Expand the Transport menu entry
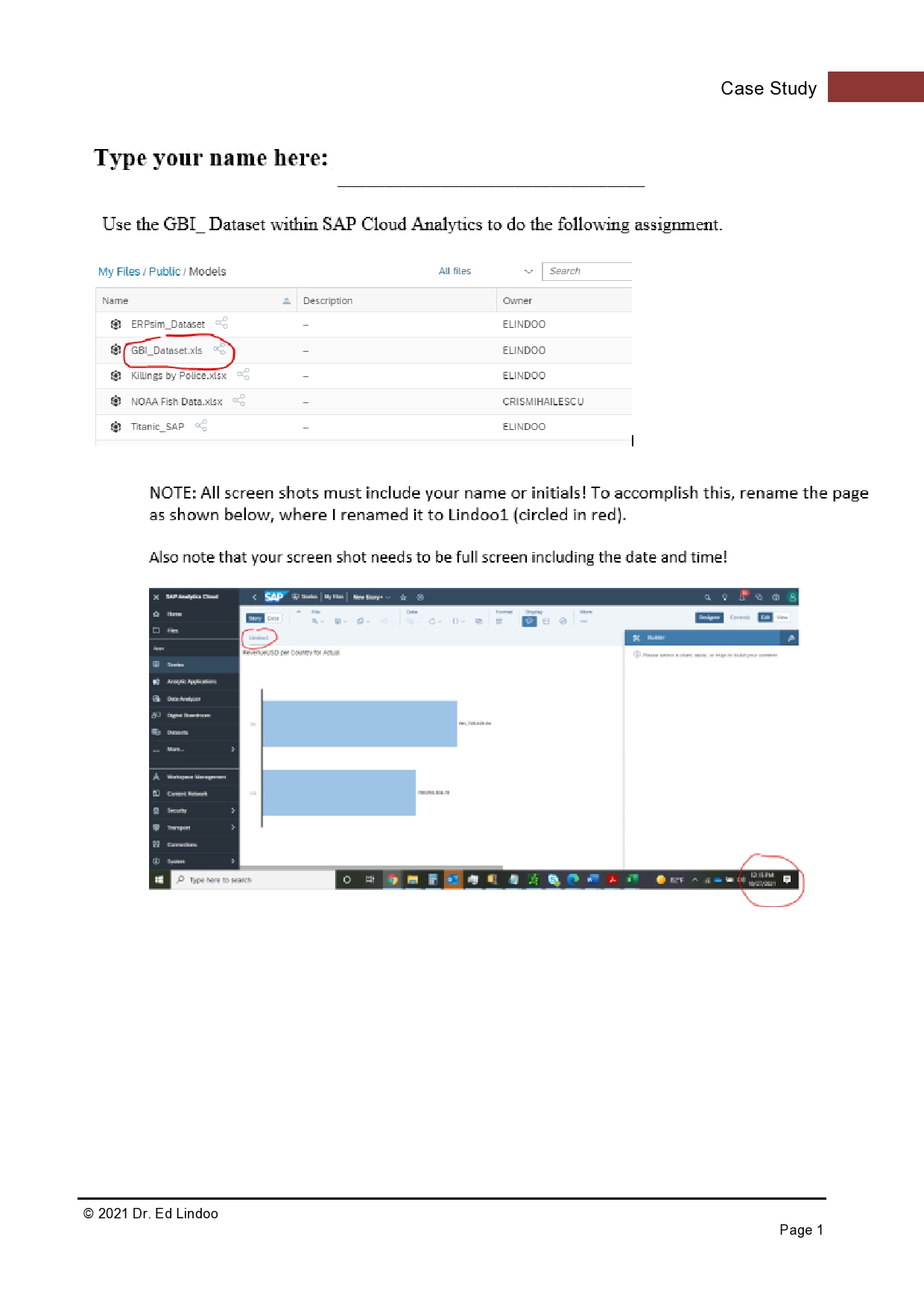This screenshot has width=924, height=1307. [194, 827]
